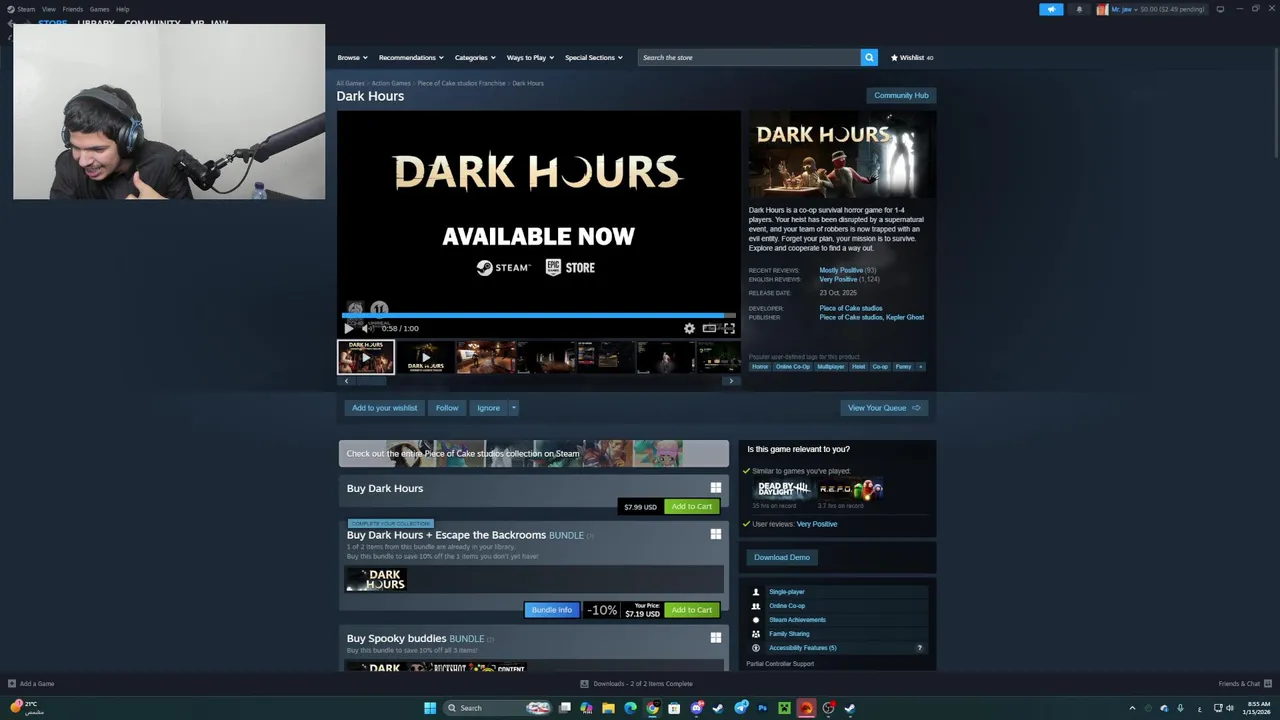Open the Recommendations dropdown
The width and height of the screenshot is (1280, 720).
click(x=411, y=57)
